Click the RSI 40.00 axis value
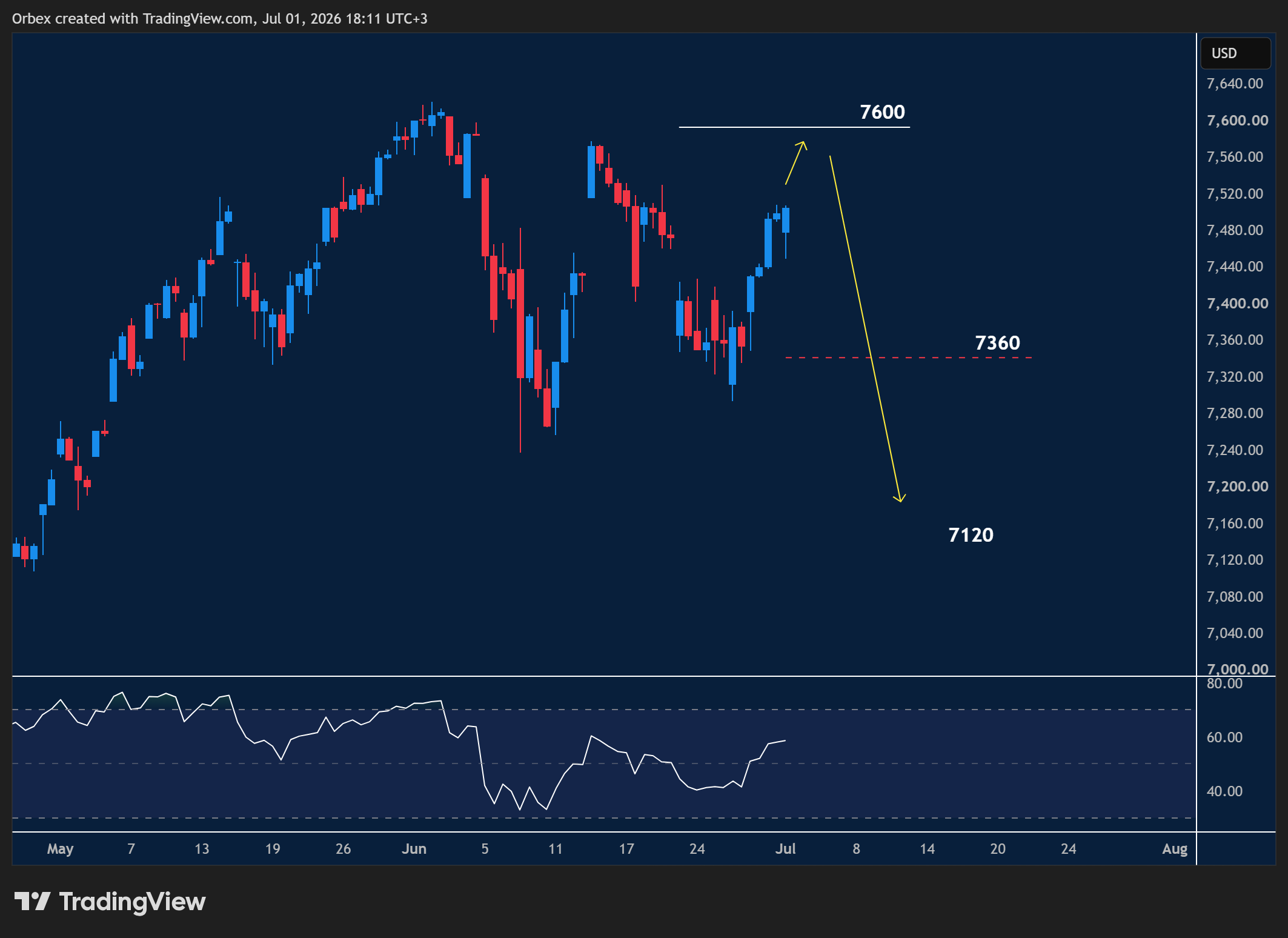The image size is (1288, 938). click(1224, 791)
